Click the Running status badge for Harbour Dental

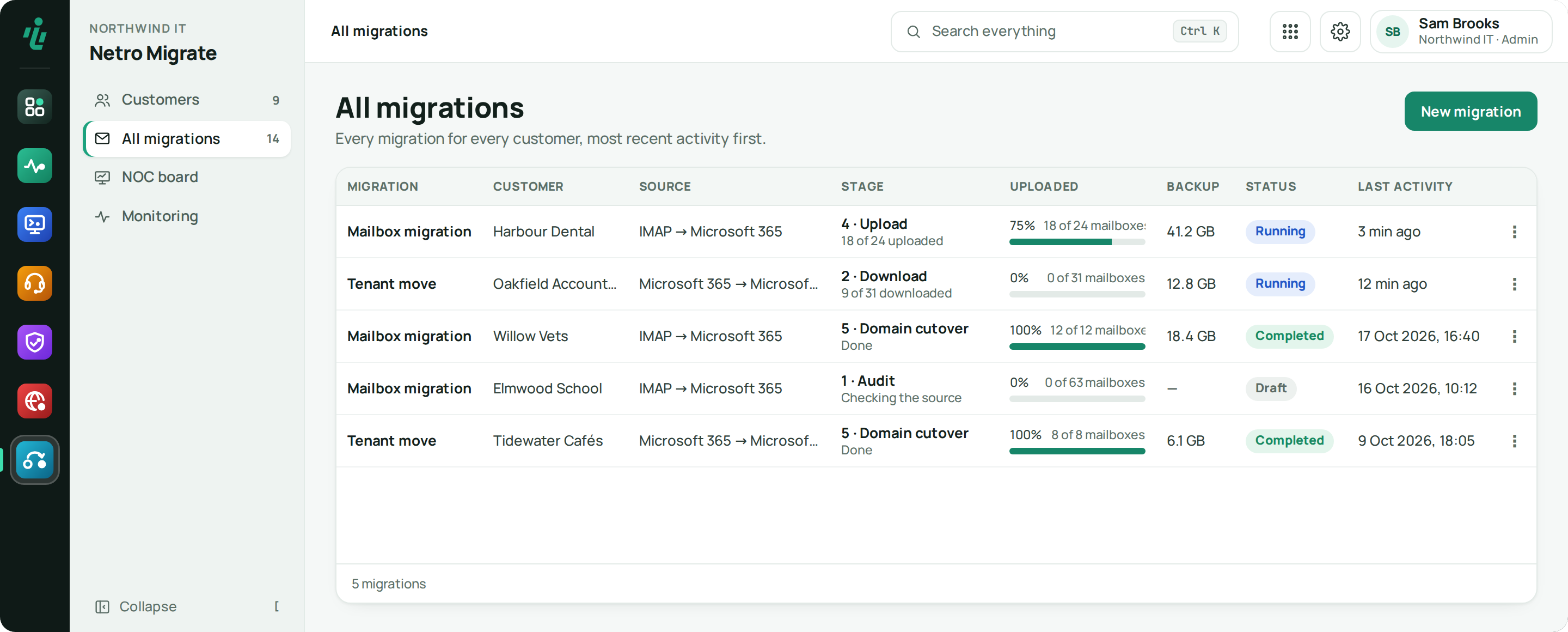coord(1279,232)
